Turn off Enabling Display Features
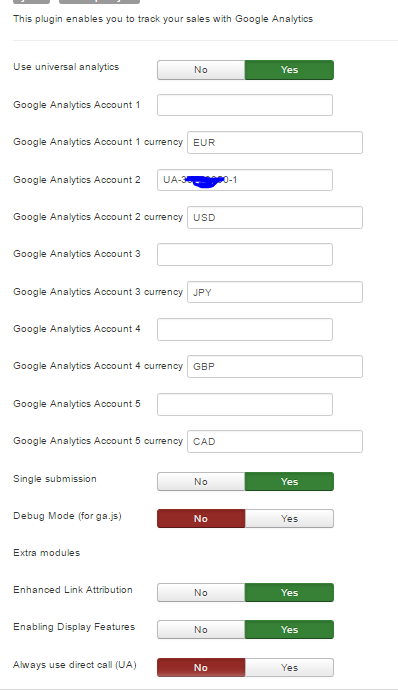 (x=201, y=629)
